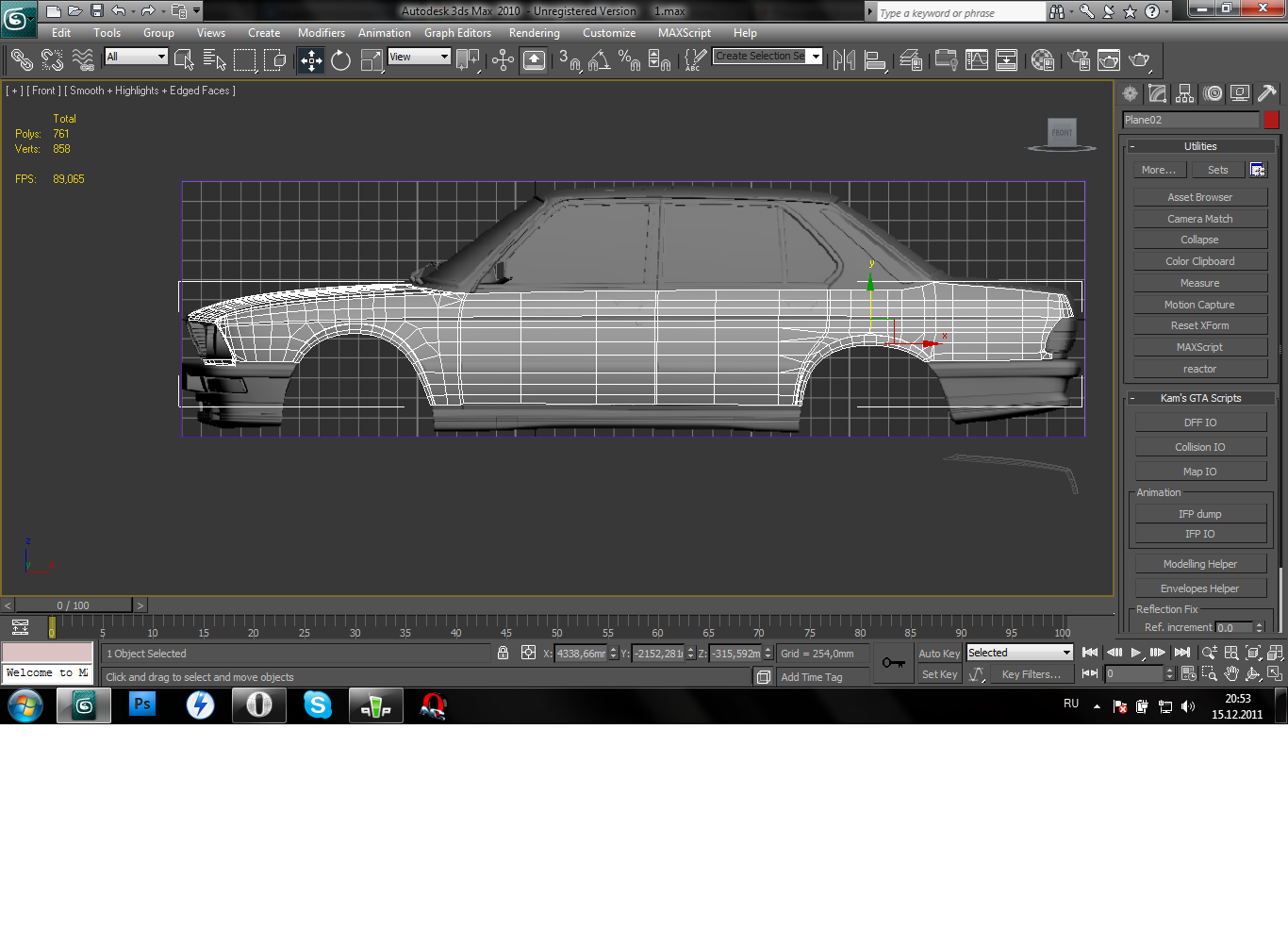Select the Select and Rotate tool
The image size is (1288, 928).
pyautogui.click(x=341, y=60)
